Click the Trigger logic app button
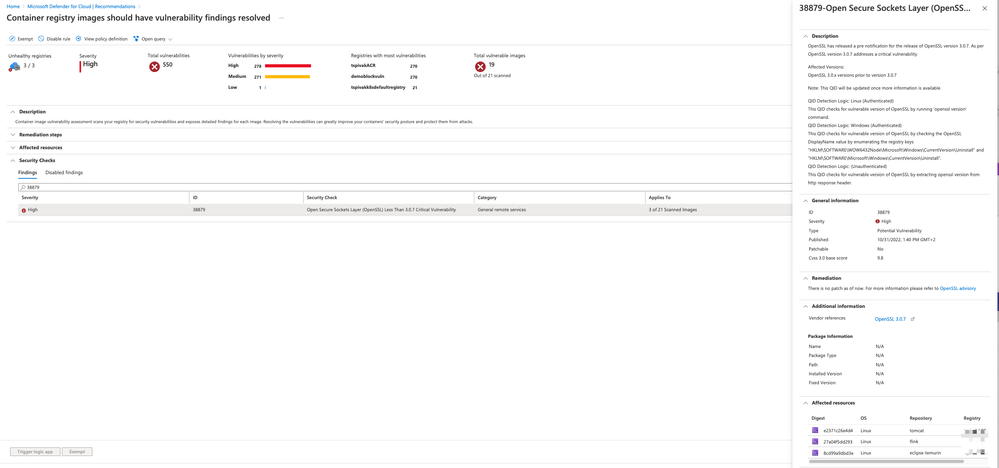The height and width of the screenshot is (468, 999). [x=35, y=451]
